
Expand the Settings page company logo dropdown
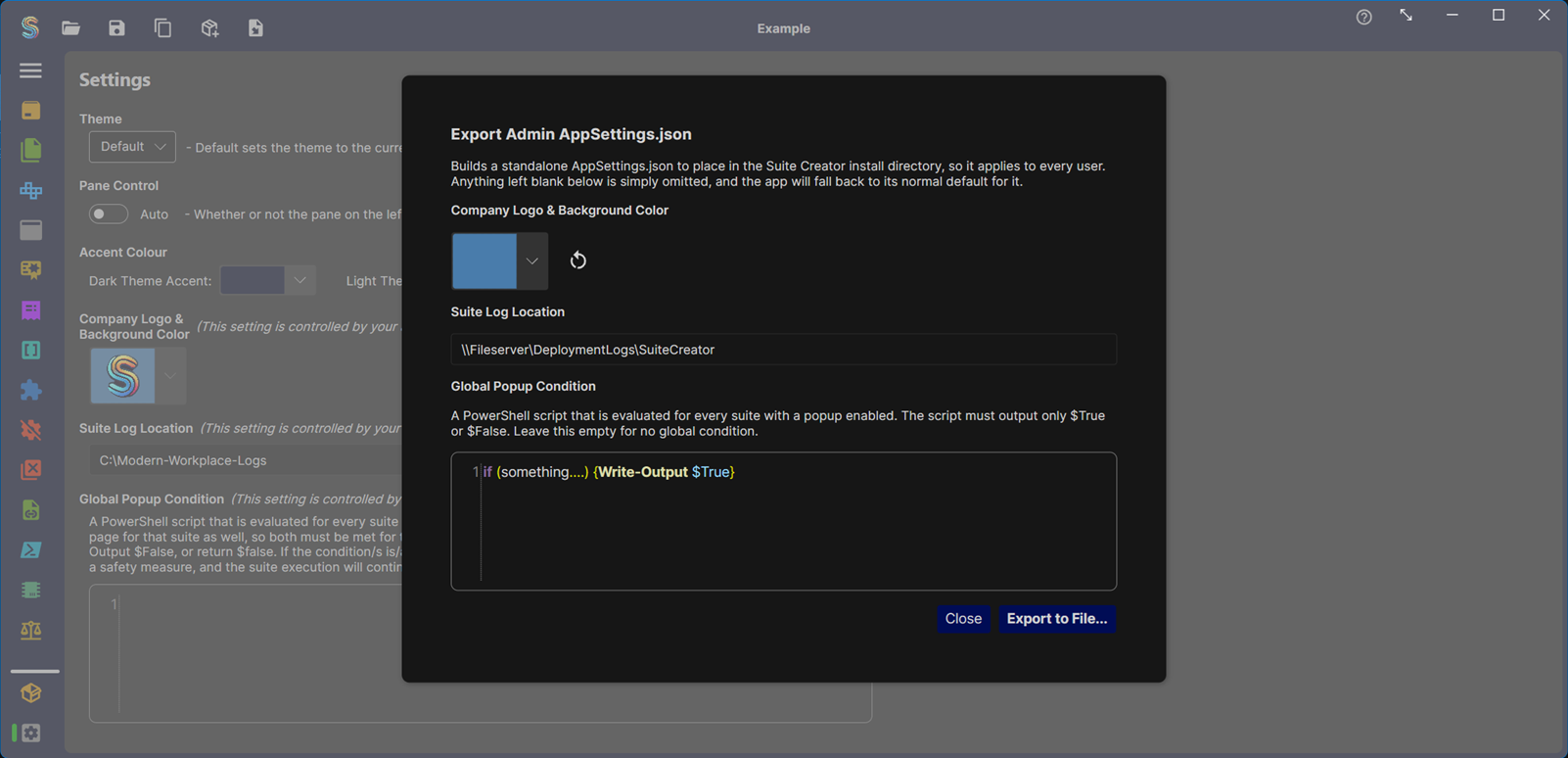click(170, 375)
